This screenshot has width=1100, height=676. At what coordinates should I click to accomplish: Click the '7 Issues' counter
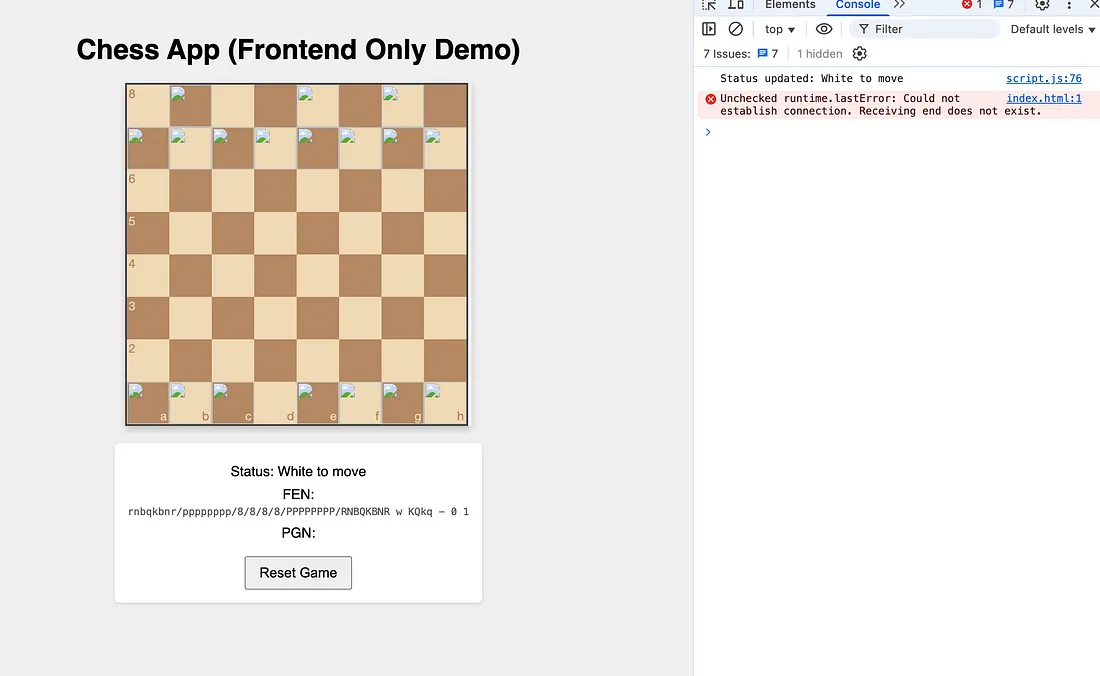point(740,53)
